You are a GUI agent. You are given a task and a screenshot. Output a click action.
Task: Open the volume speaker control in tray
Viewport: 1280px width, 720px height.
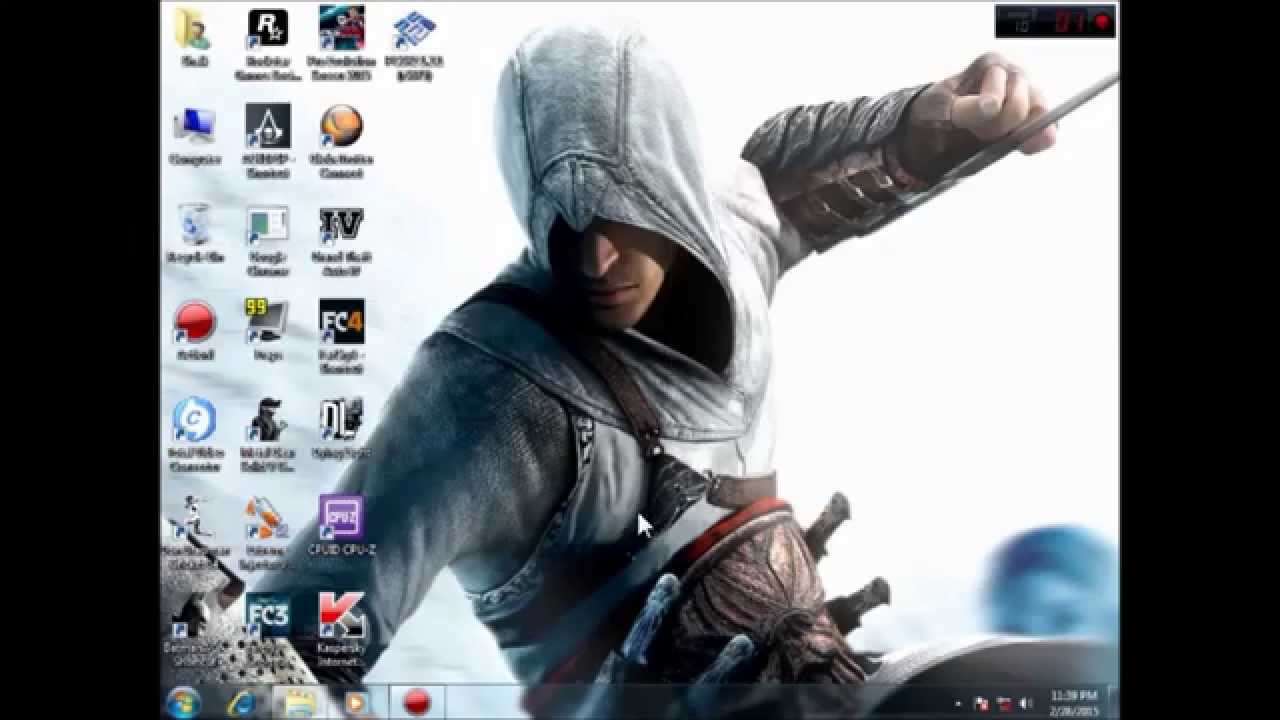1025,704
